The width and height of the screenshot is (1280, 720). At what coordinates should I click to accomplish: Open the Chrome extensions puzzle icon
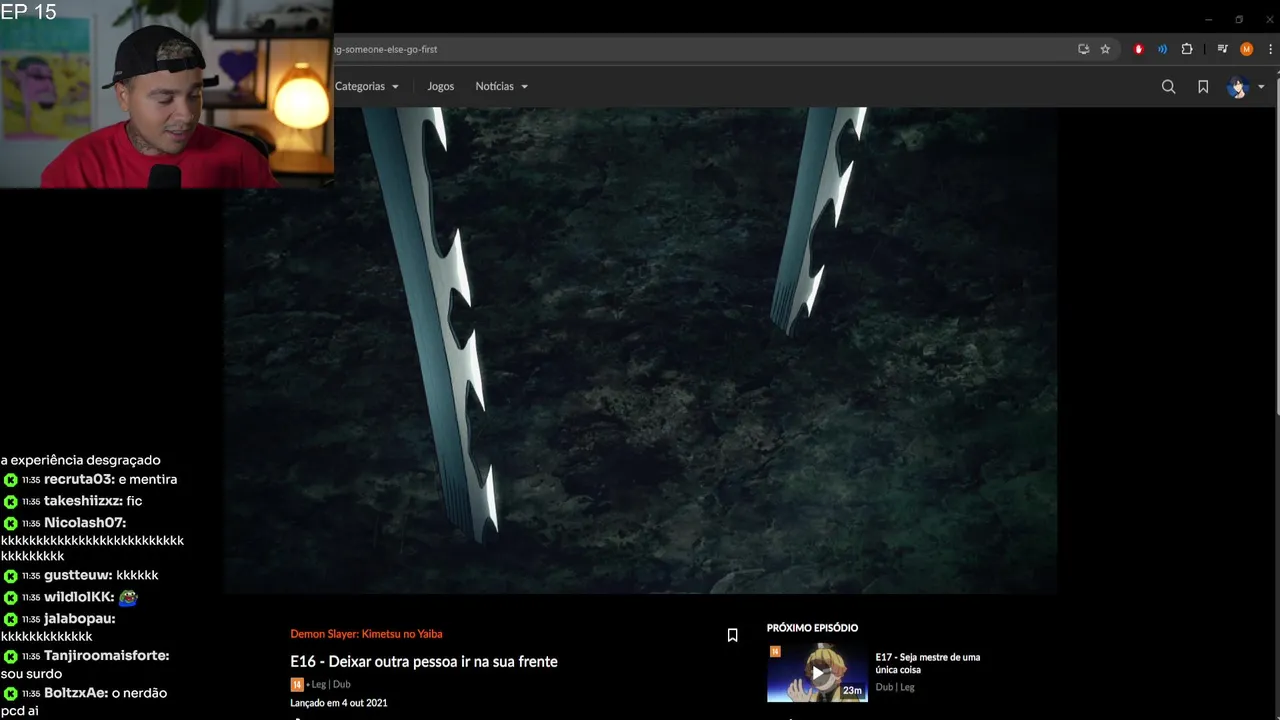coord(1187,49)
